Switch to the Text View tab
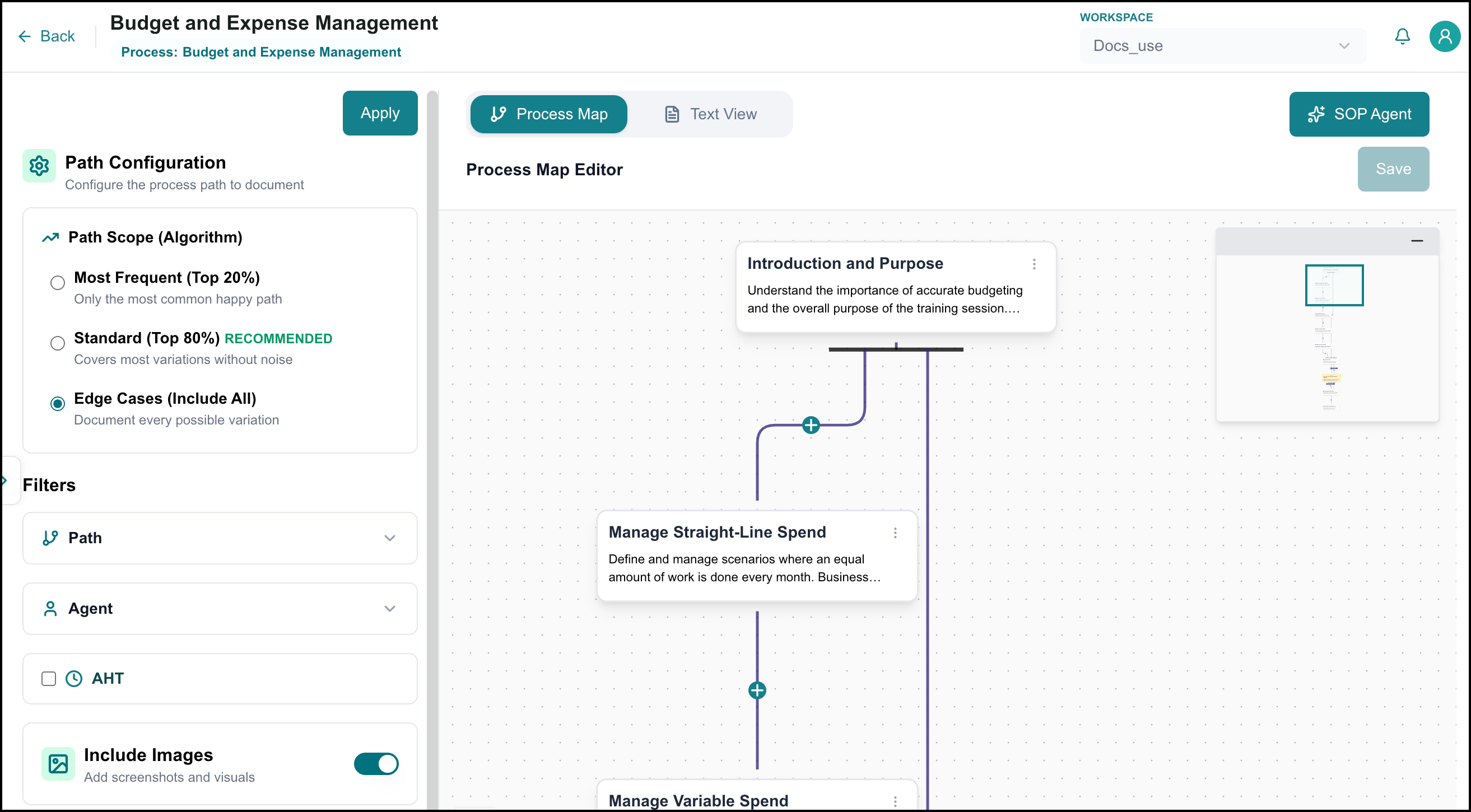 (710, 114)
